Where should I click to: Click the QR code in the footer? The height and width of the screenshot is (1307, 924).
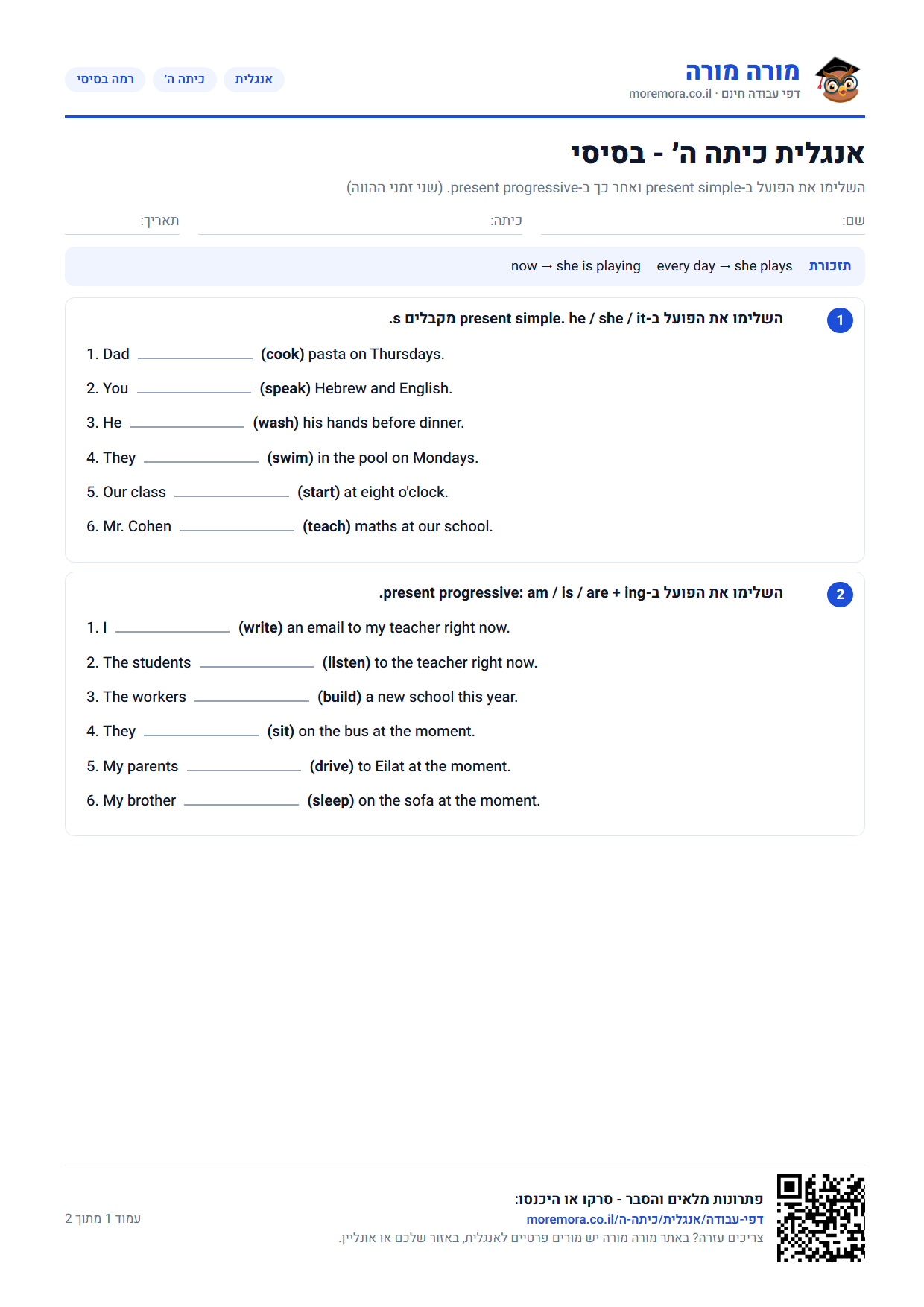pos(820,1218)
